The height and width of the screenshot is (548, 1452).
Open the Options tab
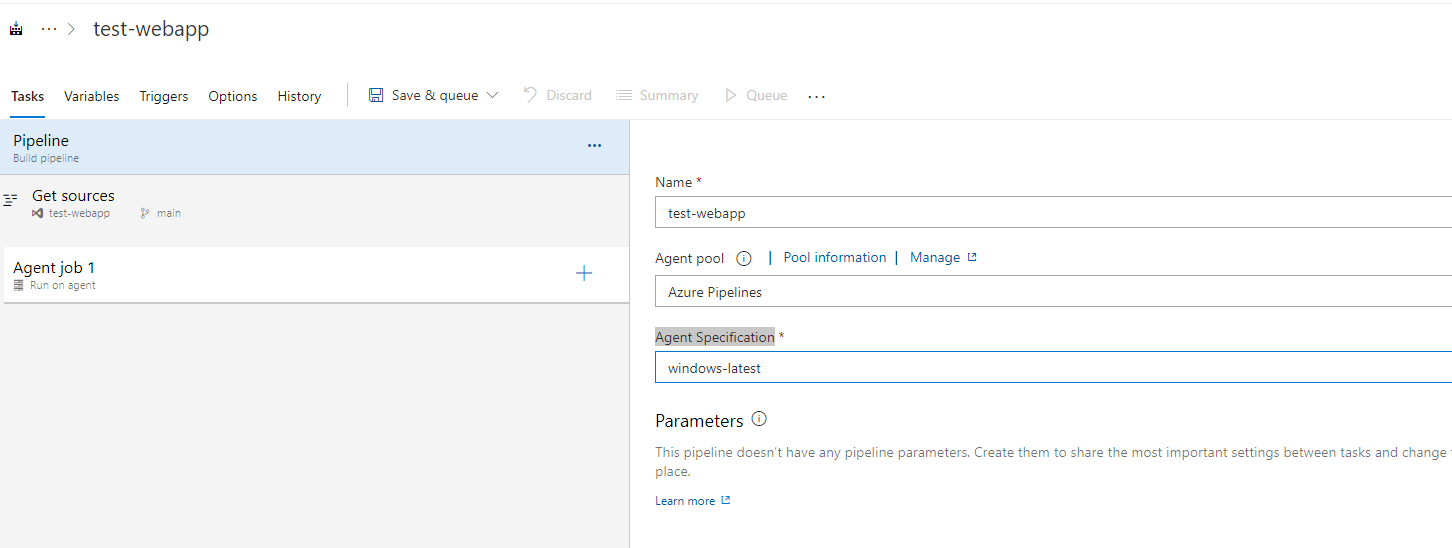click(233, 96)
